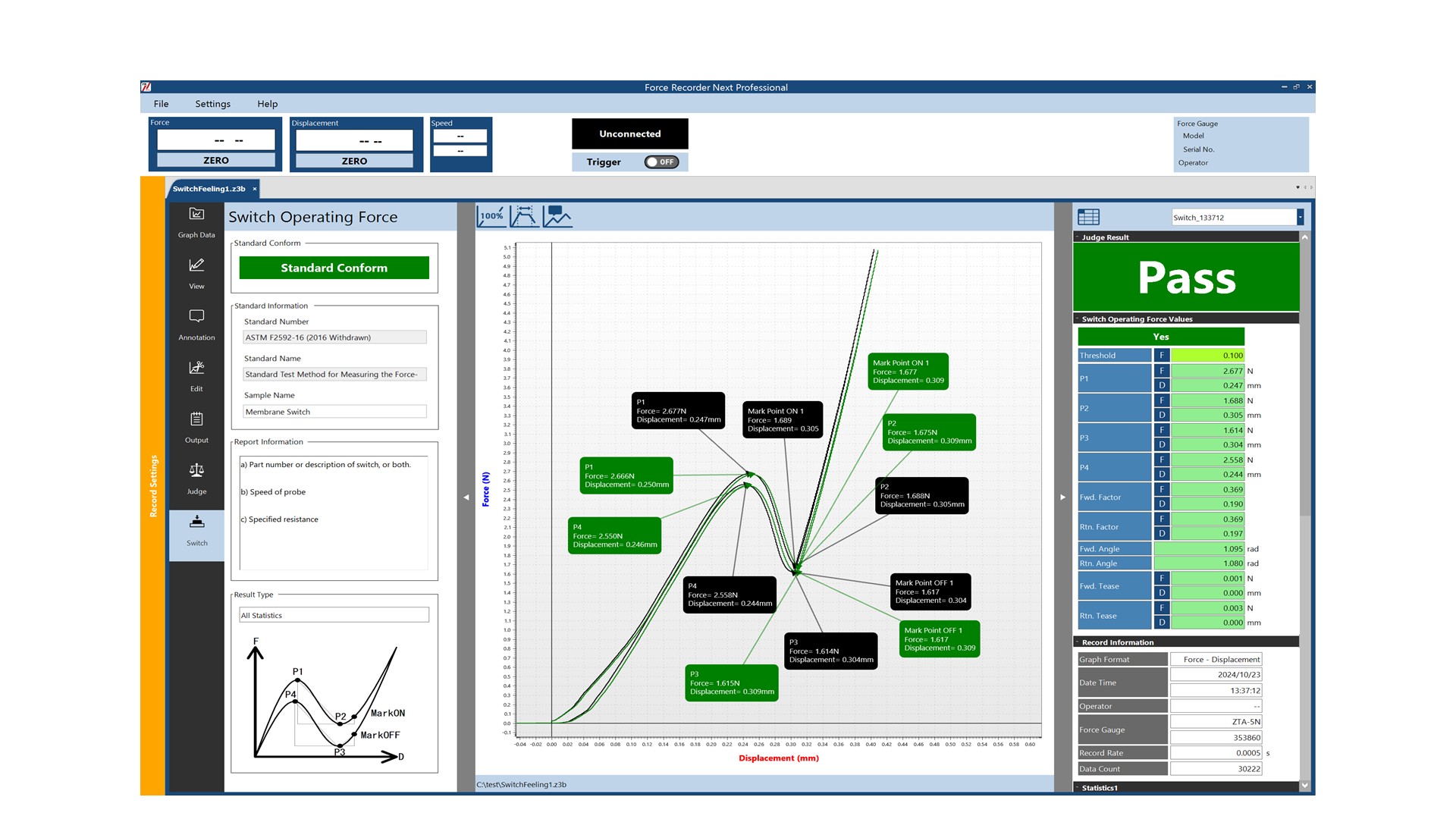Viewport: 1456px width, 819px height.
Task: Collapse the Record Information section
Action: pos(1078,642)
